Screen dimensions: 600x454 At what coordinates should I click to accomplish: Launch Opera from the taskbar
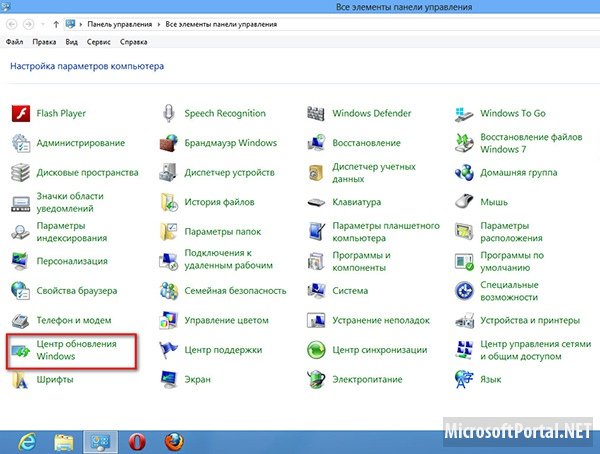137,442
